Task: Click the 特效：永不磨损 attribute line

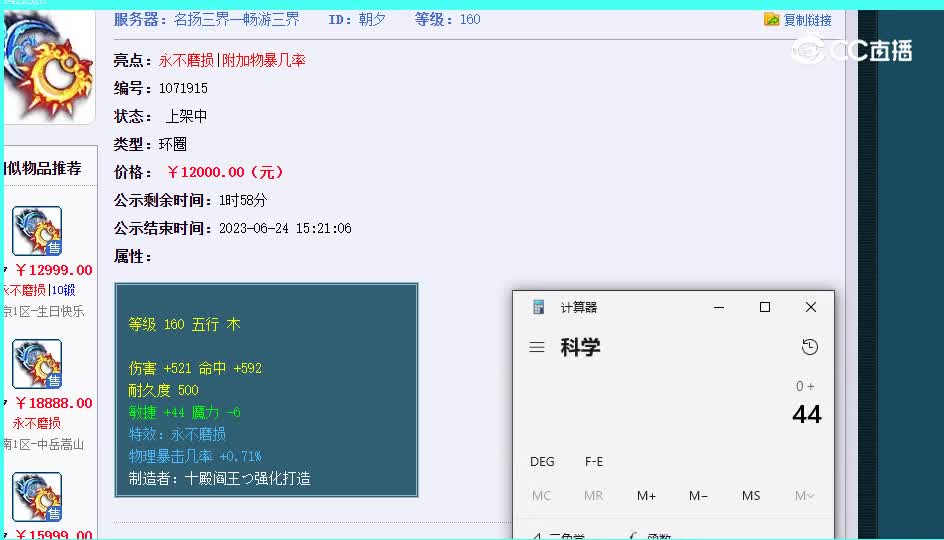Action: [x=177, y=434]
